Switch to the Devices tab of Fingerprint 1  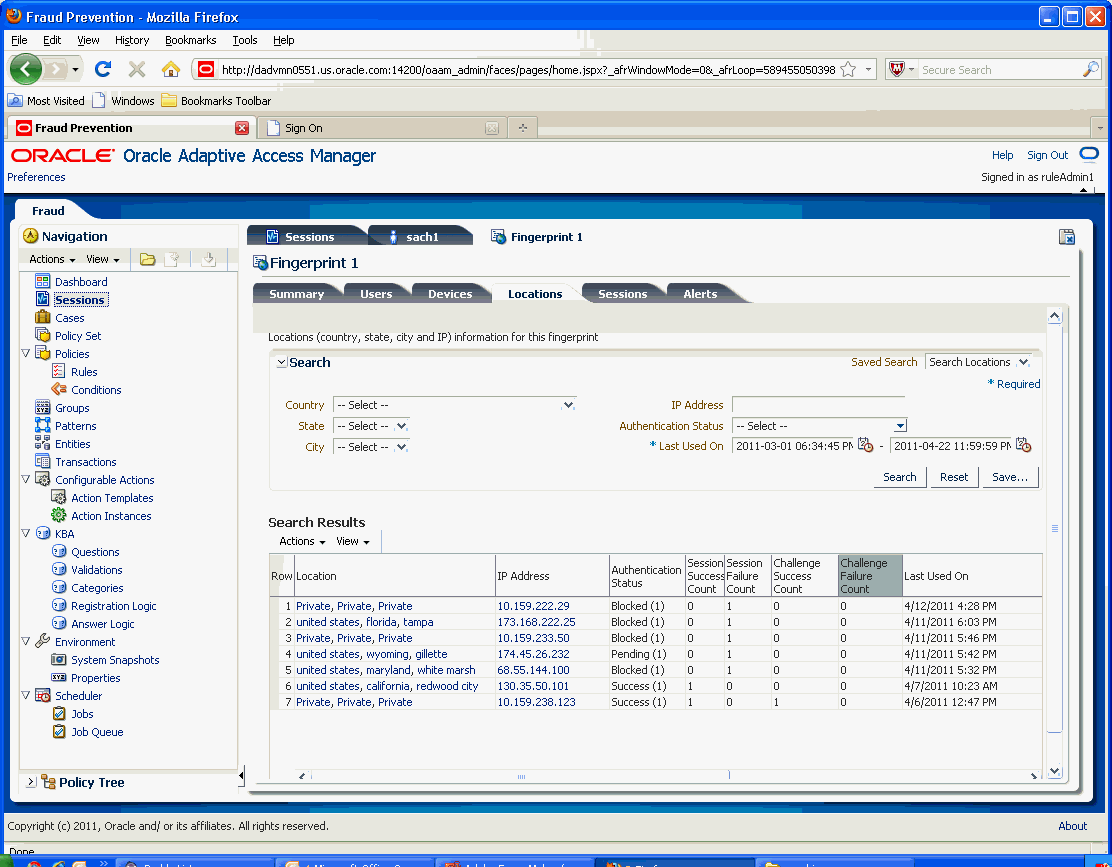[451, 293]
